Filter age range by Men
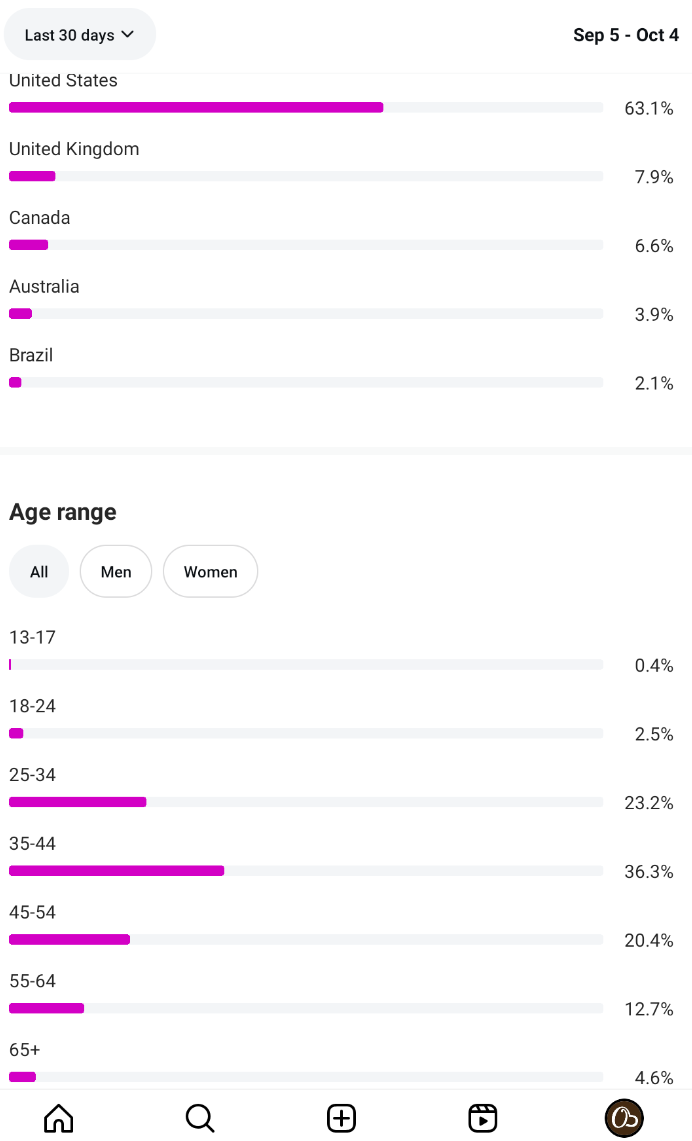This screenshot has height=1141, width=692. (x=116, y=572)
